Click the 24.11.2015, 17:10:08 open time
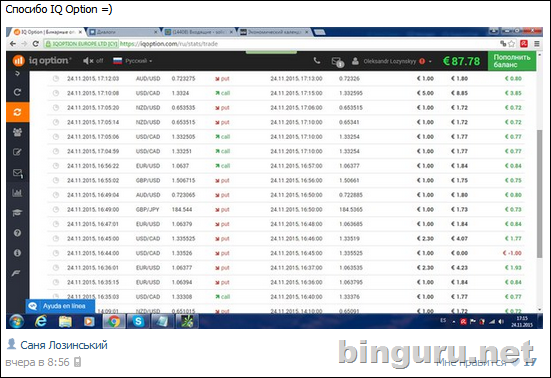551x378 pixels. pyautogui.click(x=93, y=93)
